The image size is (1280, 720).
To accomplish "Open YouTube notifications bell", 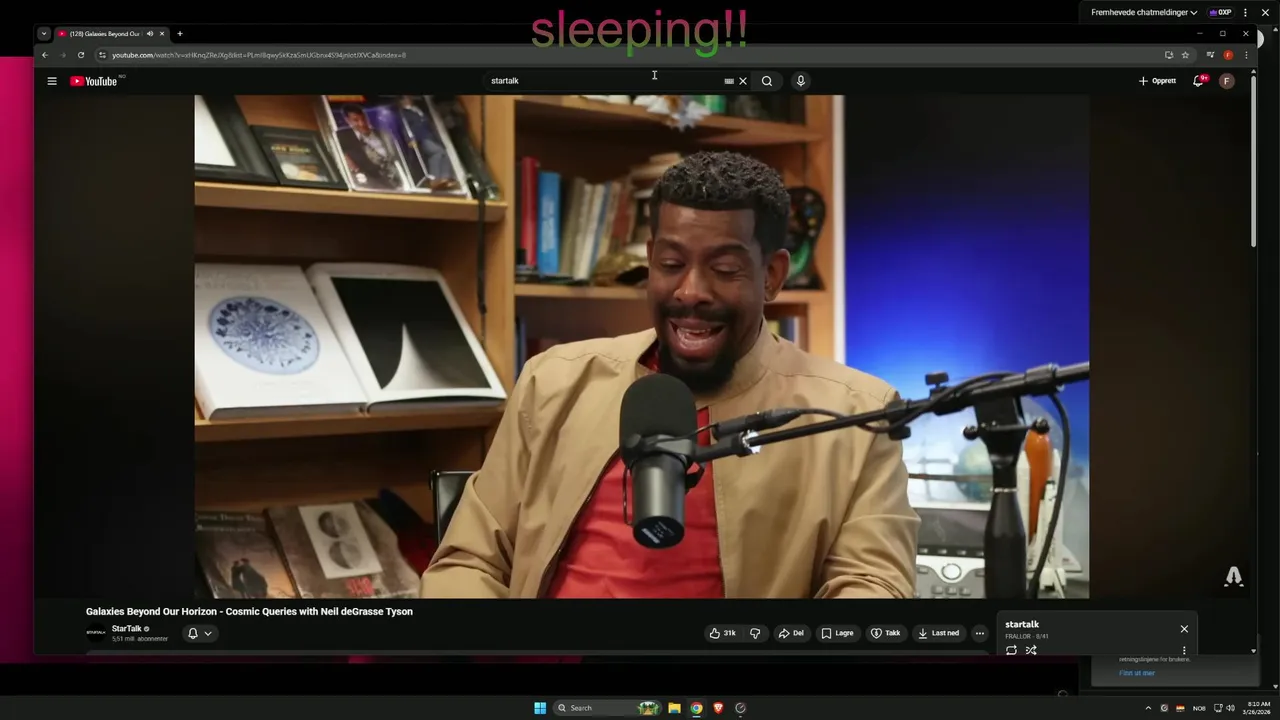I will click(1198, 81).
